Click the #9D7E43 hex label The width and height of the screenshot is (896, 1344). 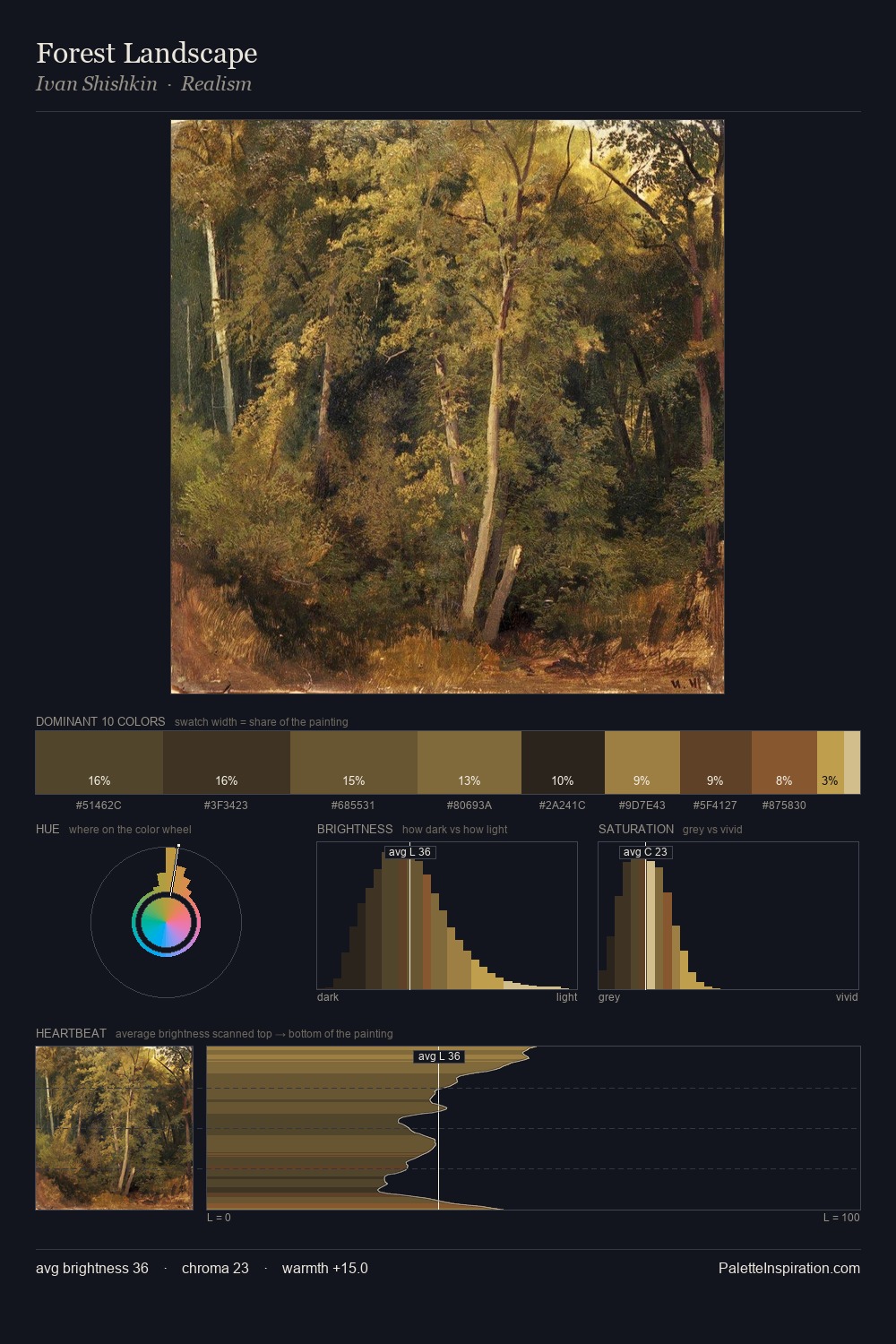642,806
